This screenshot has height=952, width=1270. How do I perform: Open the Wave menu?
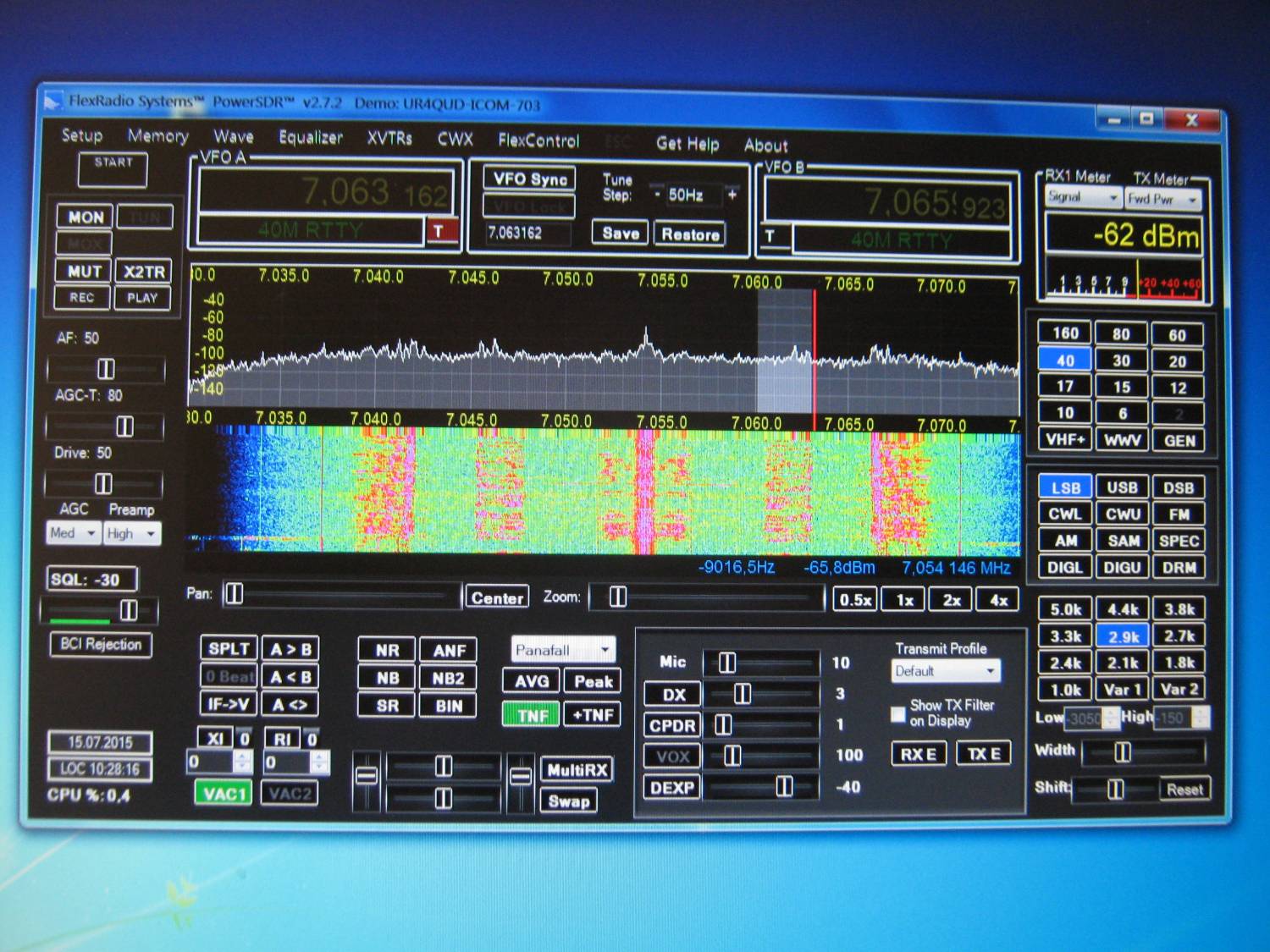(233, 136)
